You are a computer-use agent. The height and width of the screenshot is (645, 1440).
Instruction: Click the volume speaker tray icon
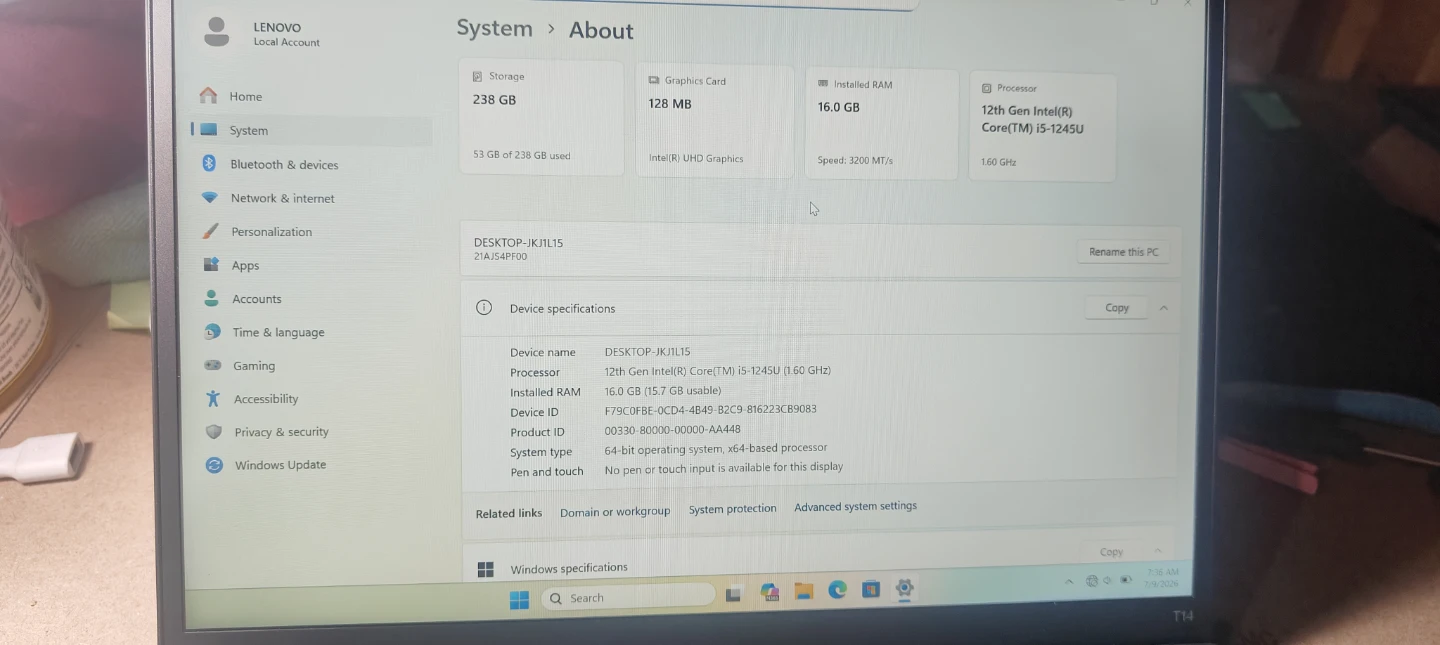tap(1108, 580)
